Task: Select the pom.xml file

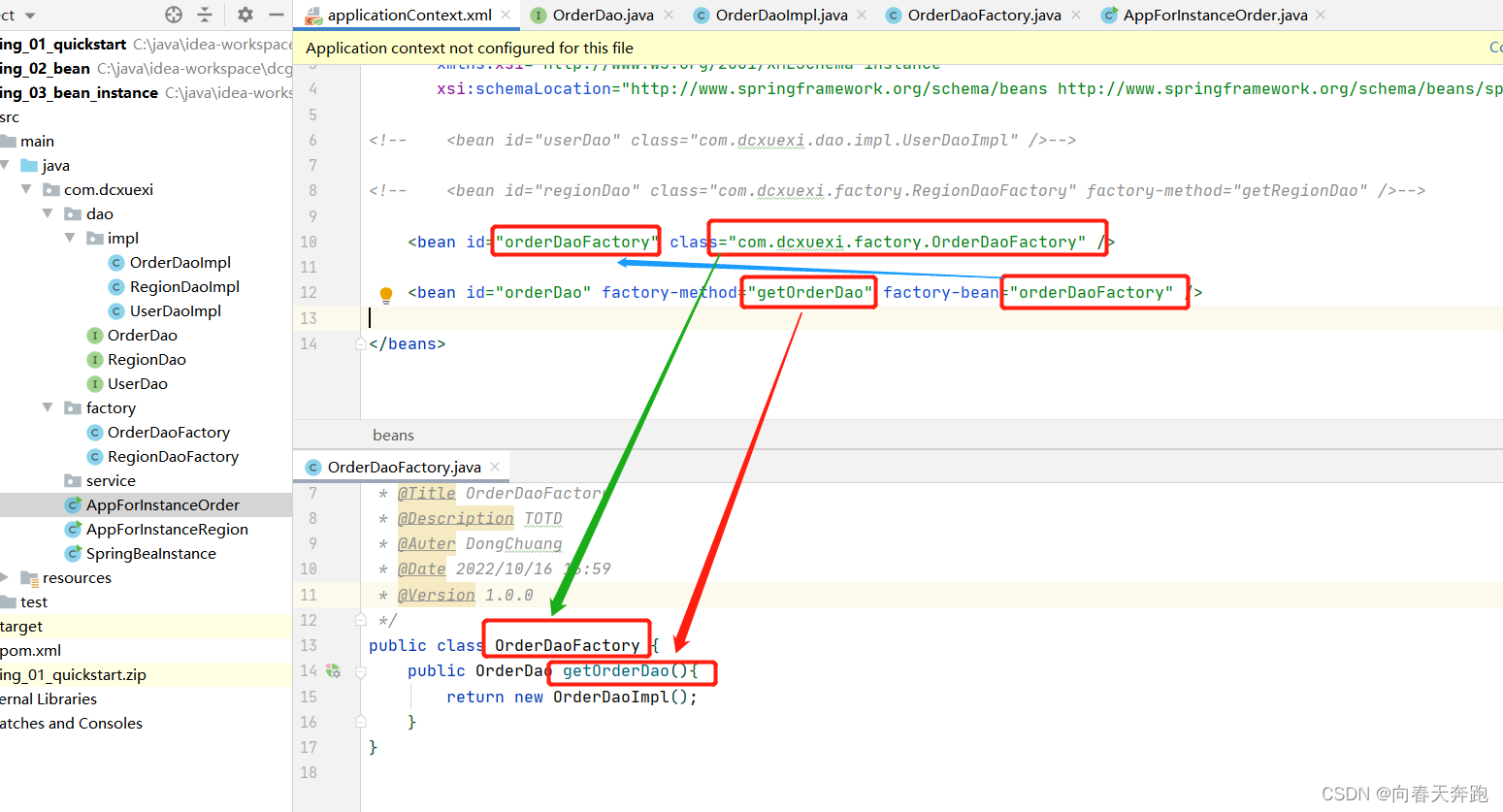Action: click(x=30, y=650)
